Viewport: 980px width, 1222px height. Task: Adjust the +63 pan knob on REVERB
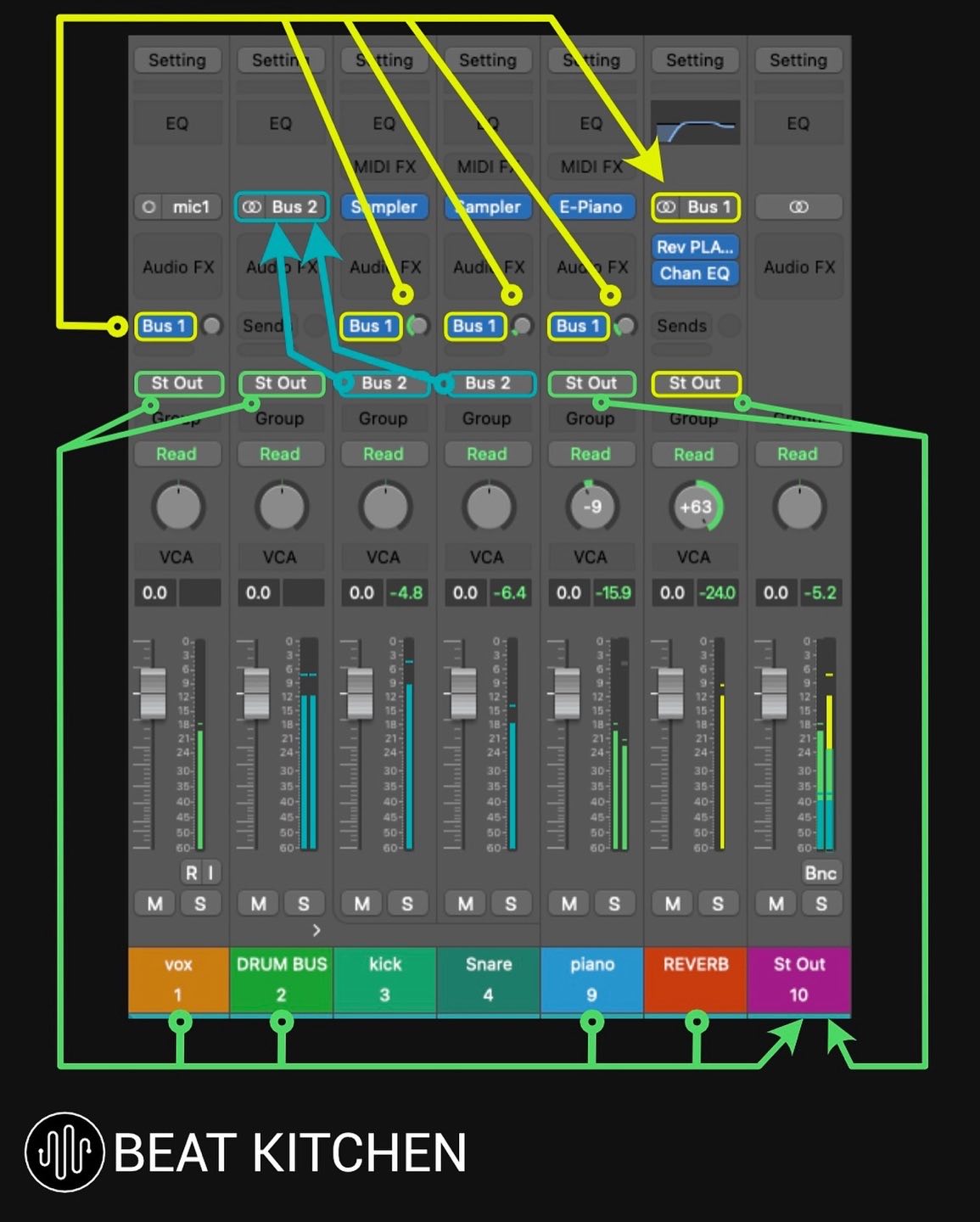695,507
